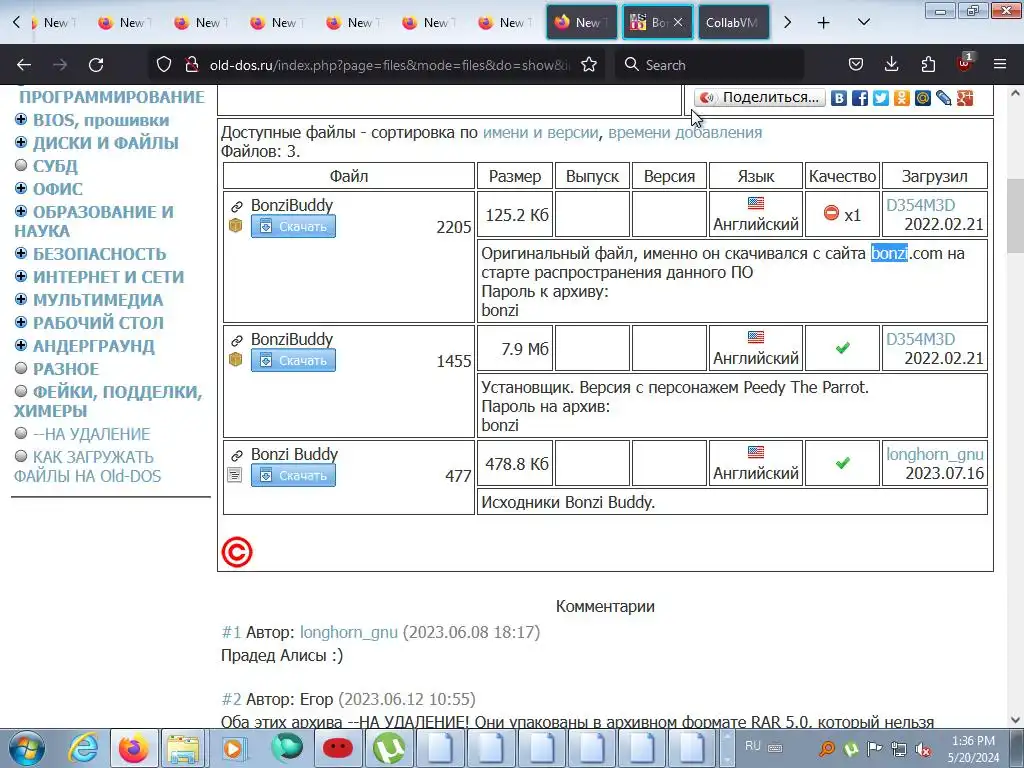The width and height of the screenshot is (1024, 768).
Task: Click the text document icon of Bonzi Buddy sources
Action: 235,475
